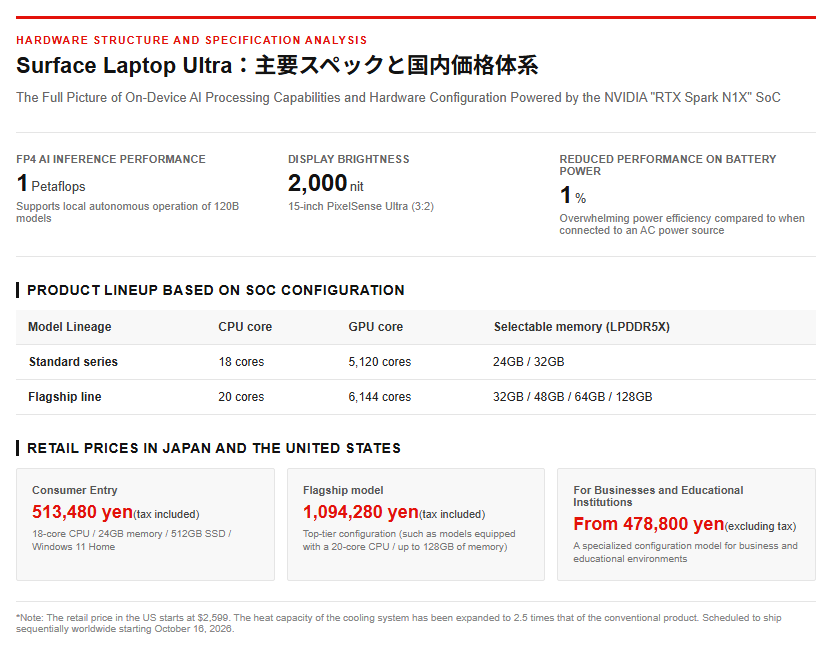This screenshot has width=832, height=650.
Task: Click the 5,120 cores GPU cell
Action: (379, 362)
